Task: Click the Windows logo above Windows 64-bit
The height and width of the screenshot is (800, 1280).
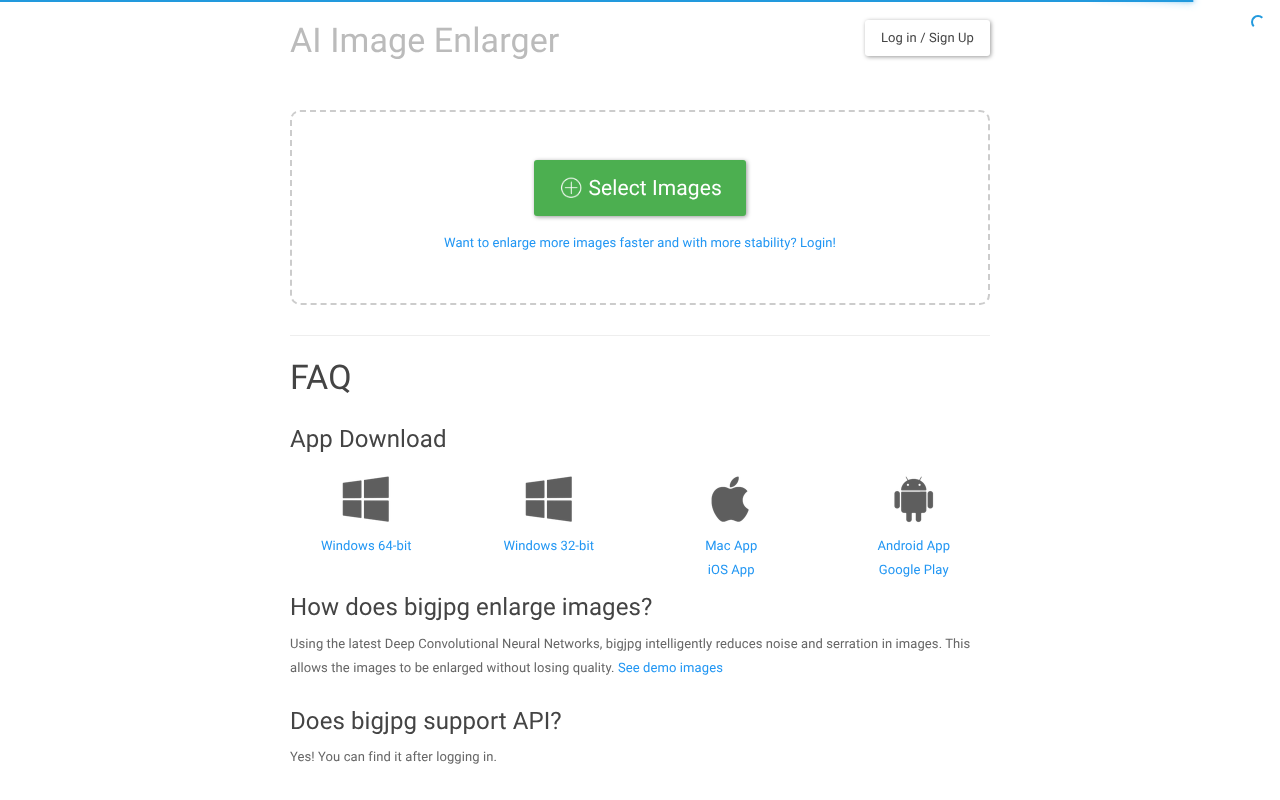Action: pos(366,499)
